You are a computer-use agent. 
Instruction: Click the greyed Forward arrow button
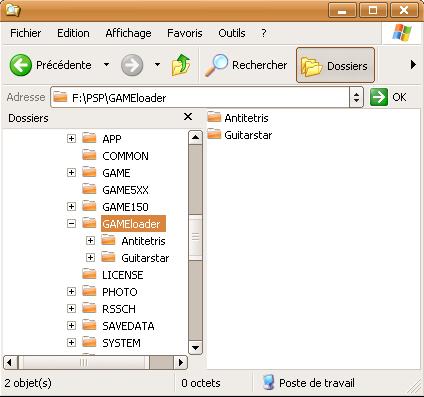point(132,65)
